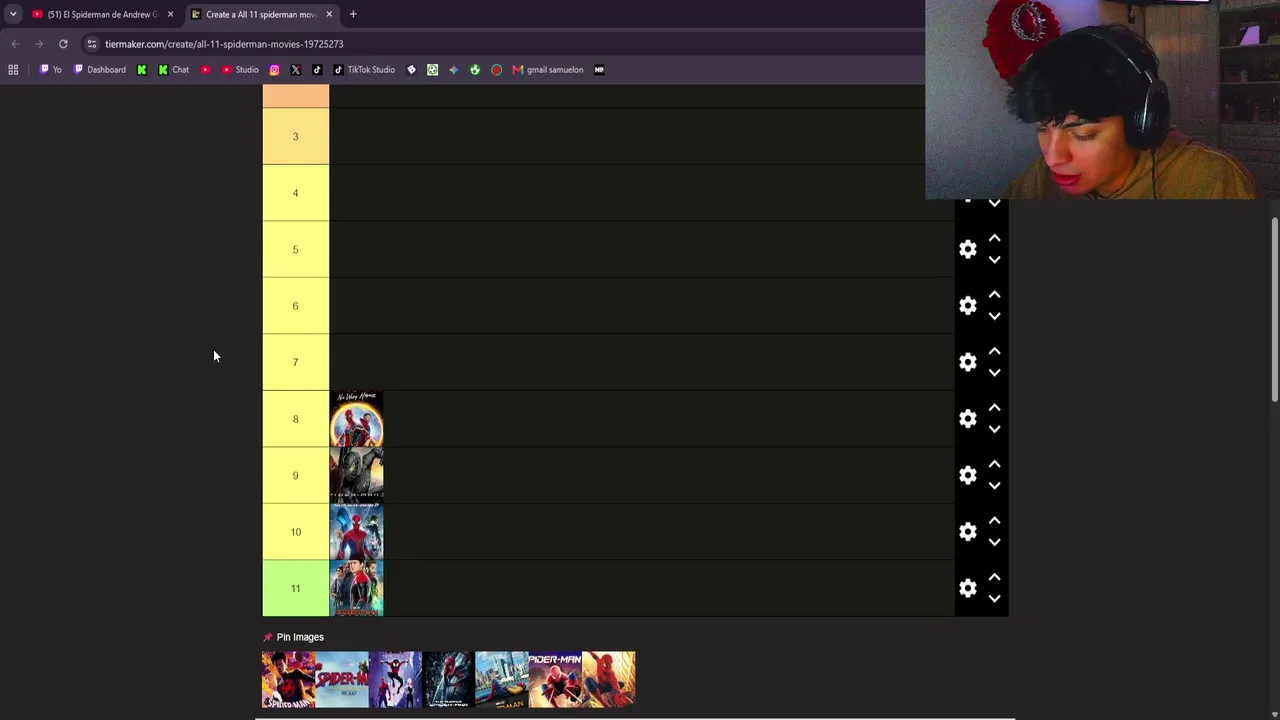The width and height of the screenshot is (1280, 720).
Task: Move tier 6 row down
Action: point(994,317)
